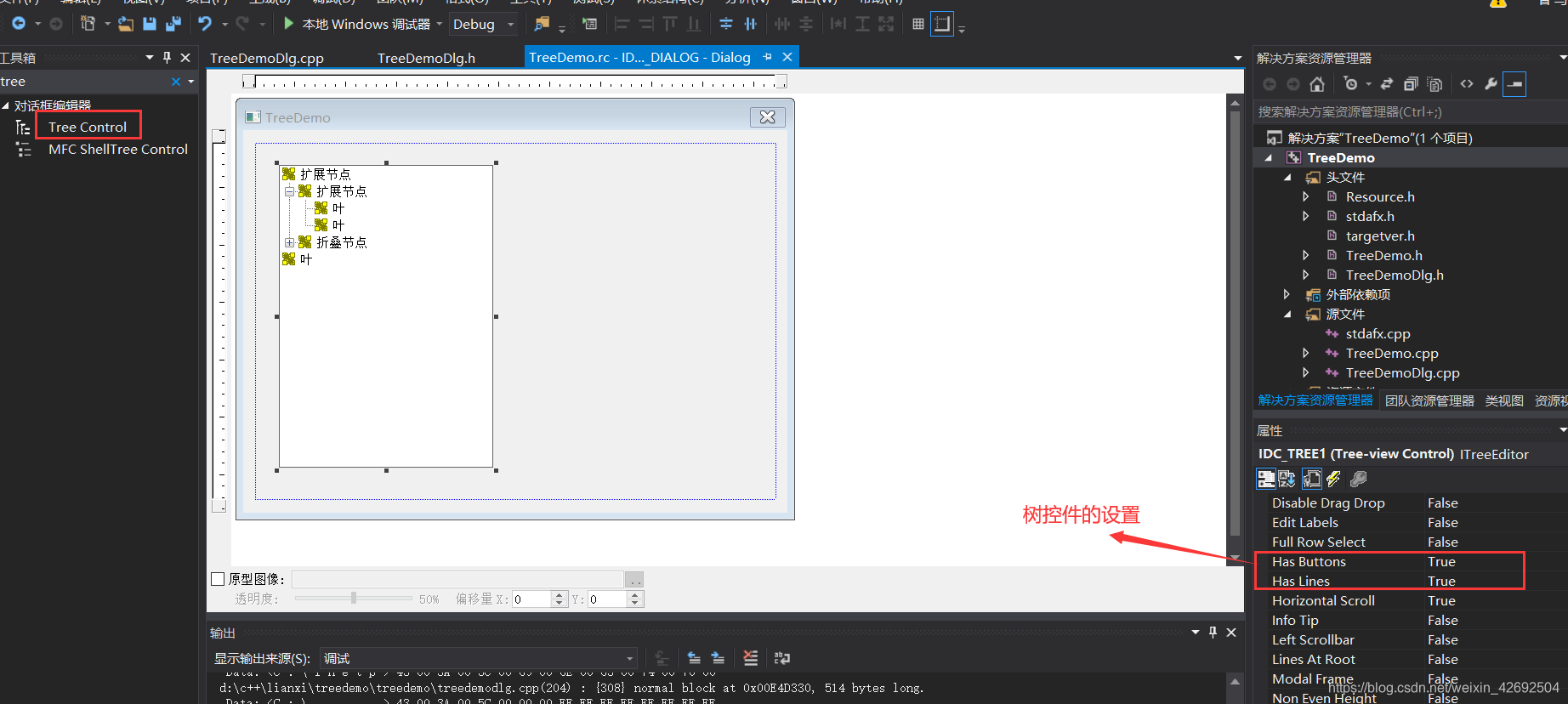The height and width of the screenshot is (704, 1568).
Task: Collapse the 源文件 folder
Action: click(1287, 314)
